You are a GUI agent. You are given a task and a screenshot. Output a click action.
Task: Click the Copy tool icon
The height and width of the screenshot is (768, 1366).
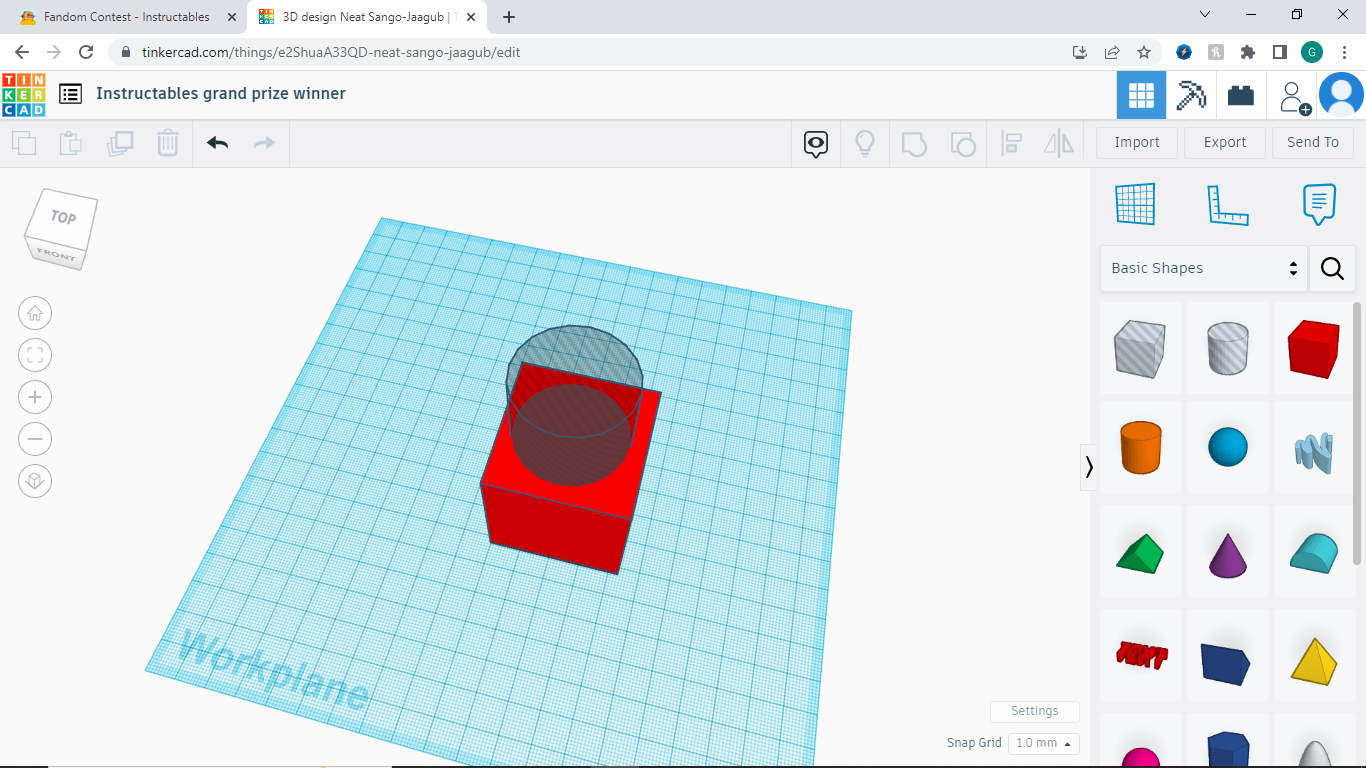click(x=24, y=143)
